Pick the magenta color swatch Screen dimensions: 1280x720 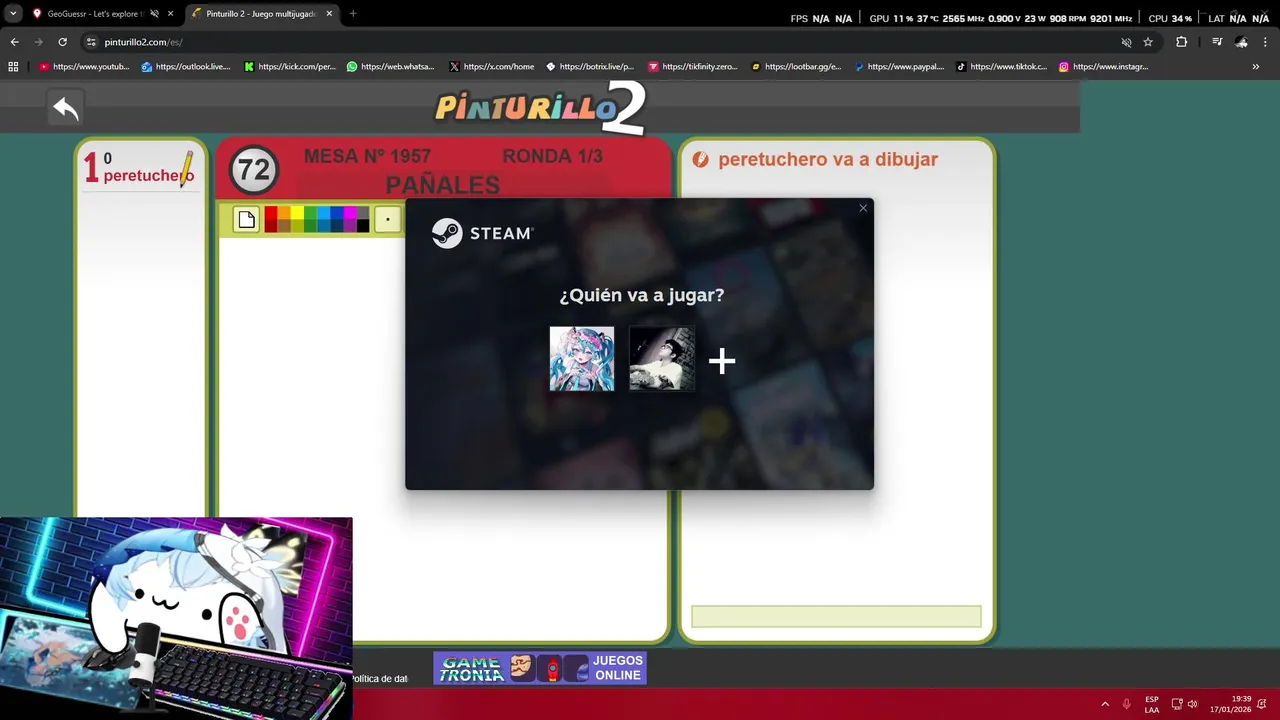(x=349, y=213)
